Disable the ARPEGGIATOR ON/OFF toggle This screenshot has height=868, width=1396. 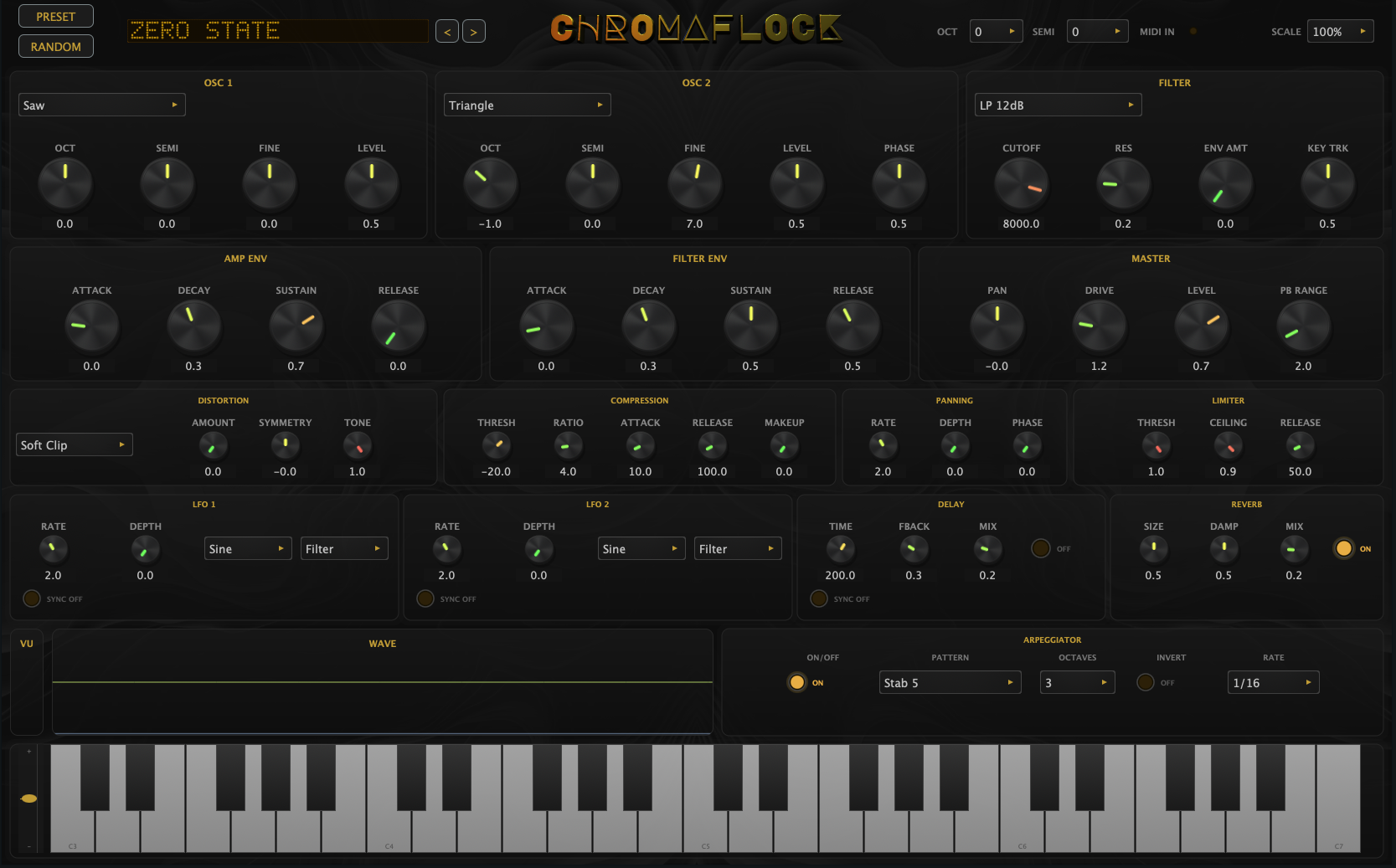pyautogui.click(x=797, y=682)
